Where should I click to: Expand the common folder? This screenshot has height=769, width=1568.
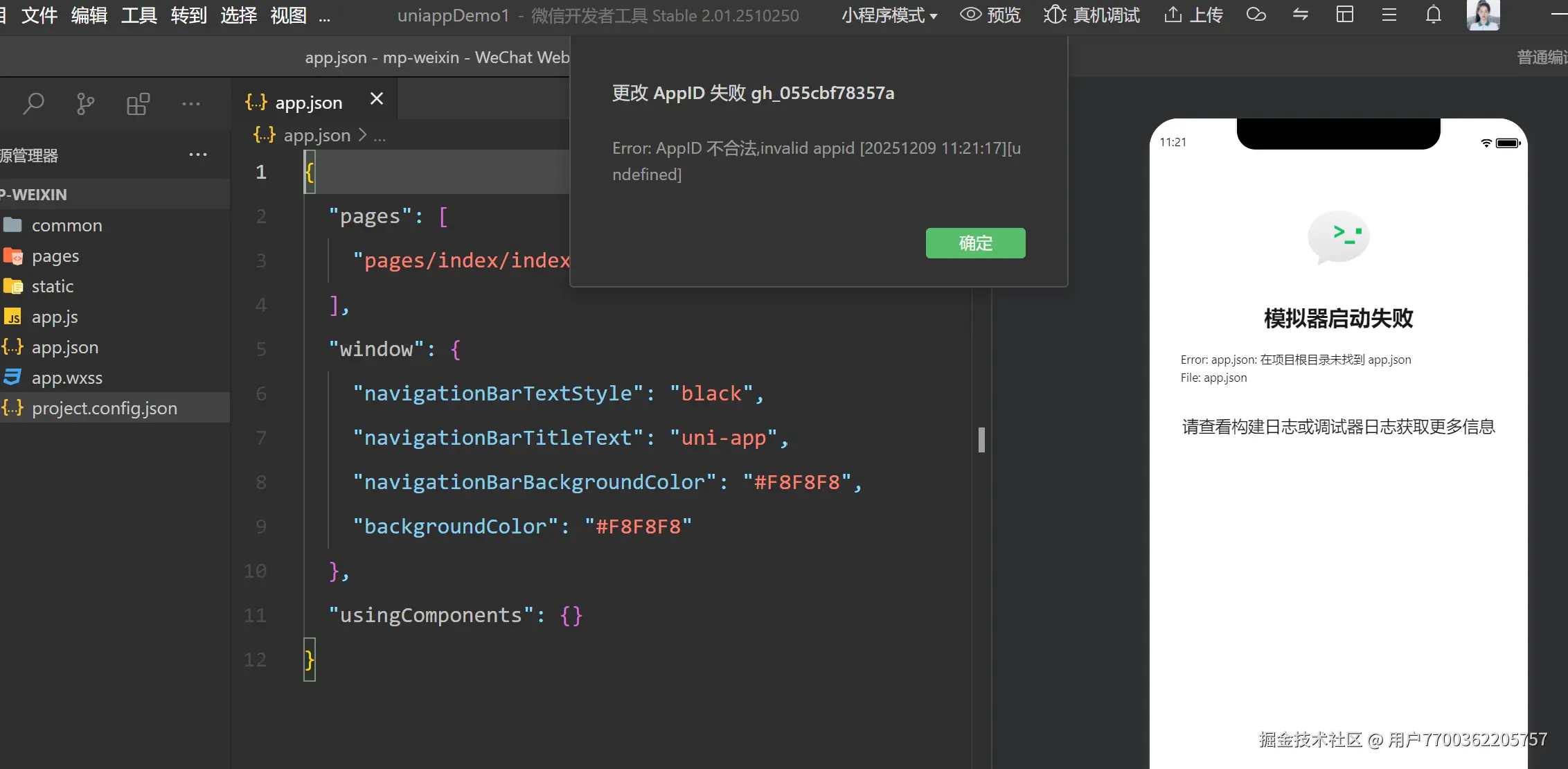[x=66, y=225]
